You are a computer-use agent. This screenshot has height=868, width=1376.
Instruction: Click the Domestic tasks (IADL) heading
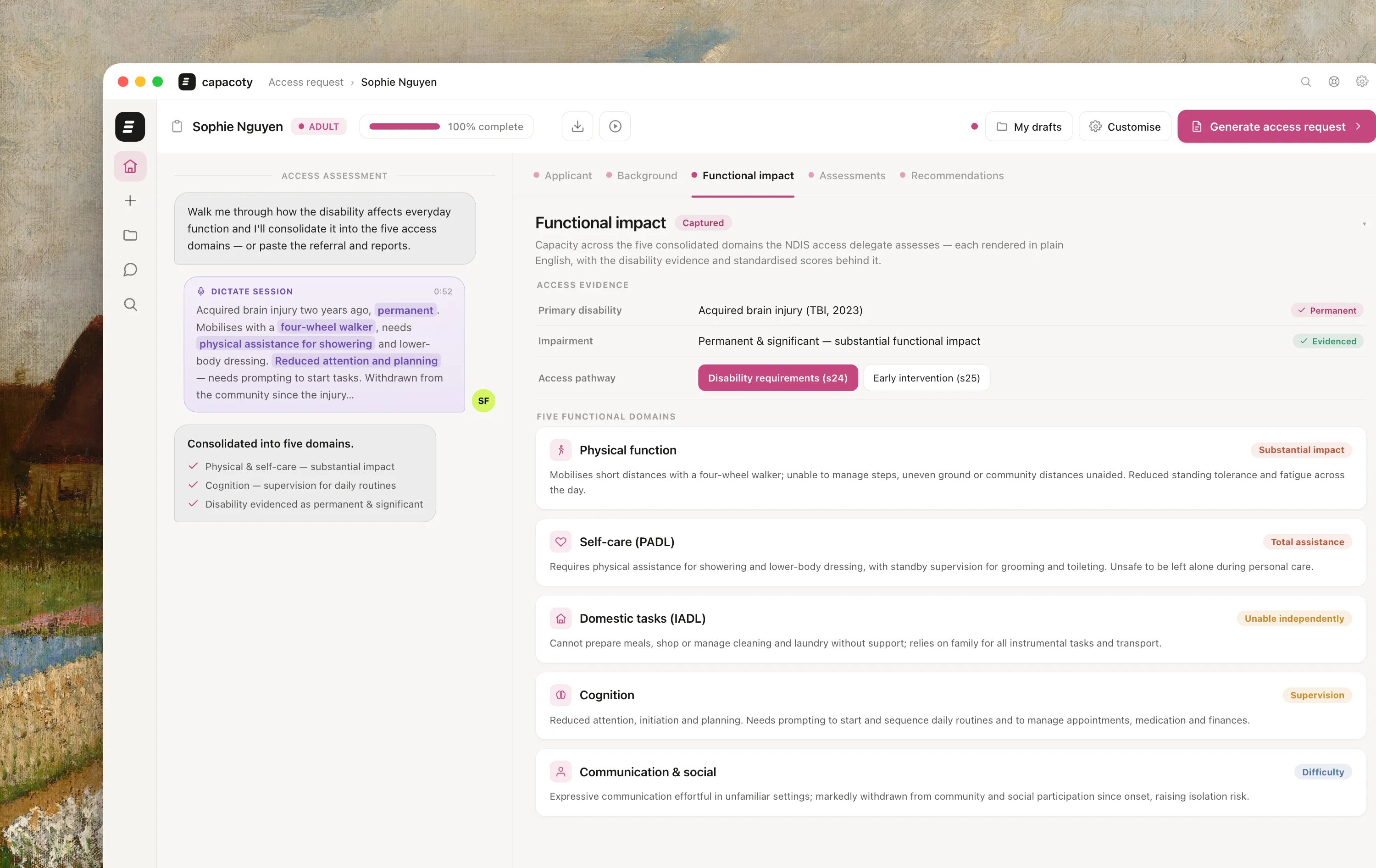pos(642,618)
